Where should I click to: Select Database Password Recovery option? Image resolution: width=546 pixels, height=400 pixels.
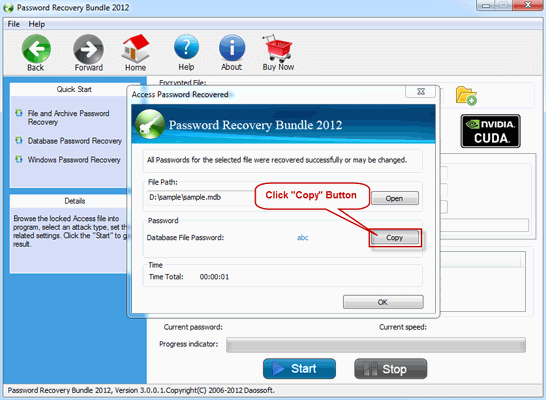(x=75, y=141)
